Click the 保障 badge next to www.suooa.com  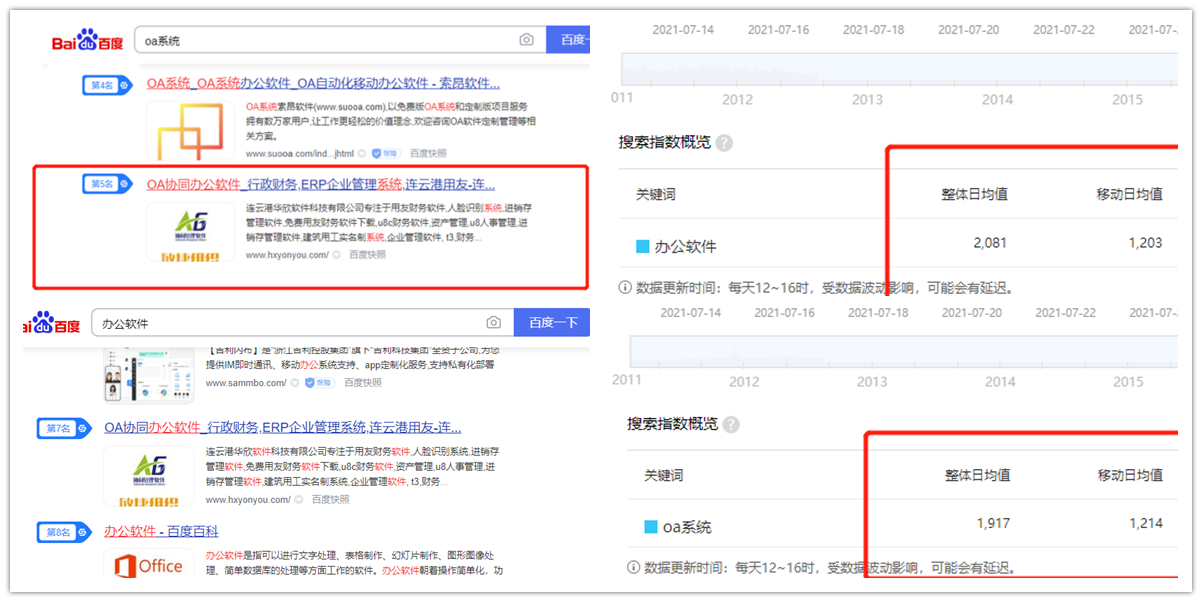[x=385, y=154]
